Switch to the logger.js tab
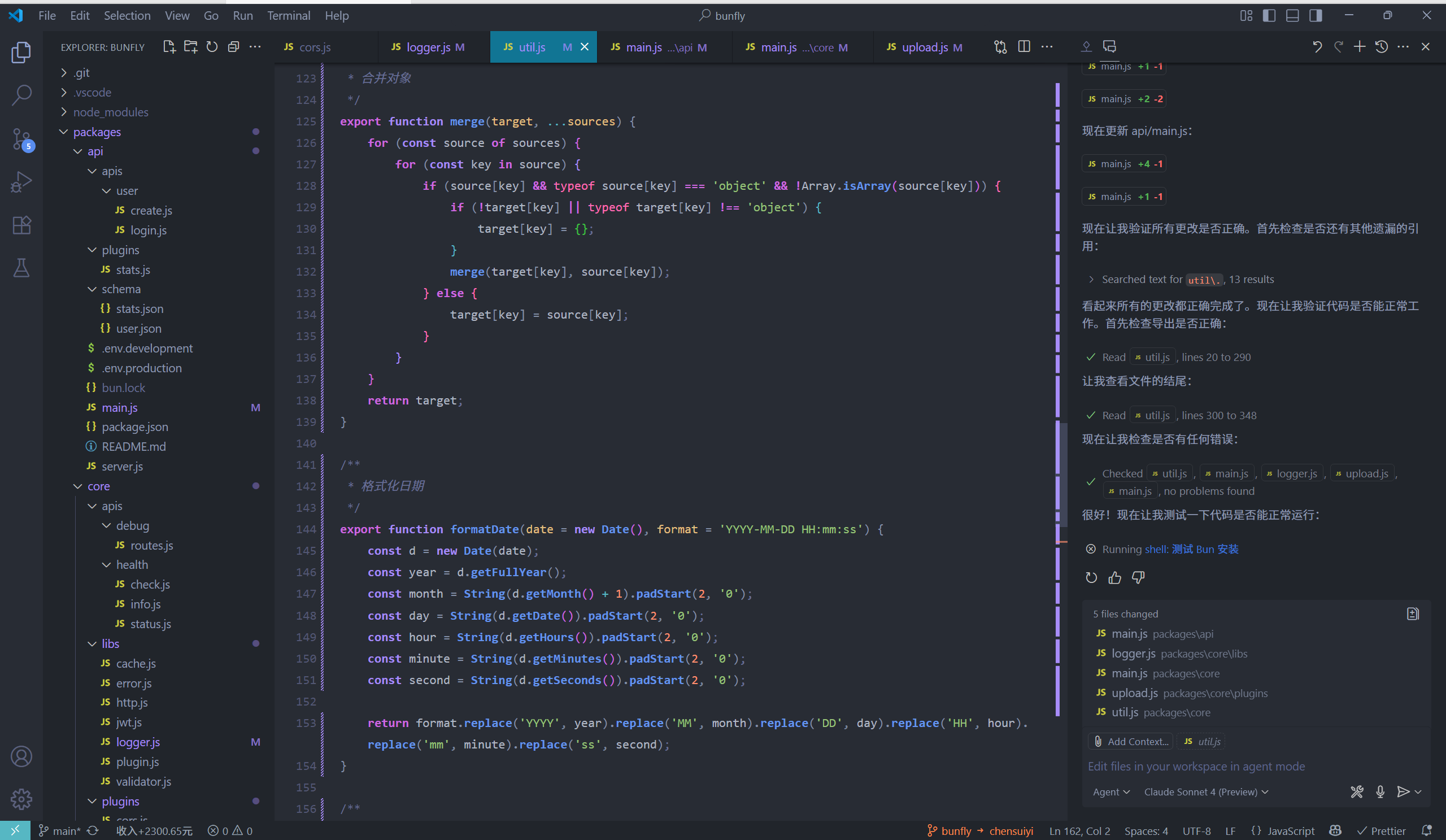The image size is (1446, 840). [x=428, y=47]
